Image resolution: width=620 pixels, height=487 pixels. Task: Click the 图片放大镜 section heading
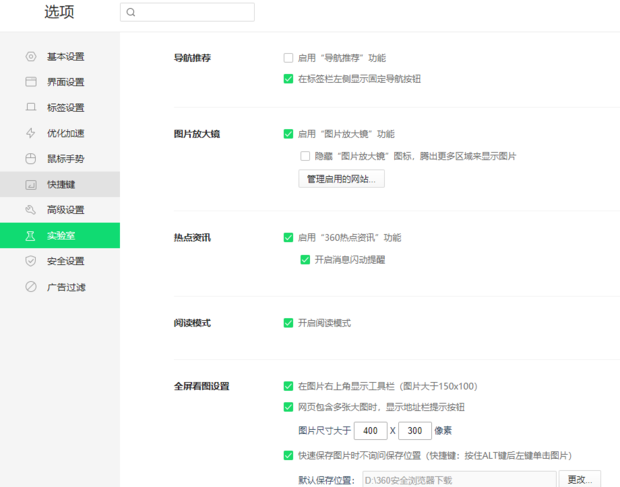tap(197, 134)
